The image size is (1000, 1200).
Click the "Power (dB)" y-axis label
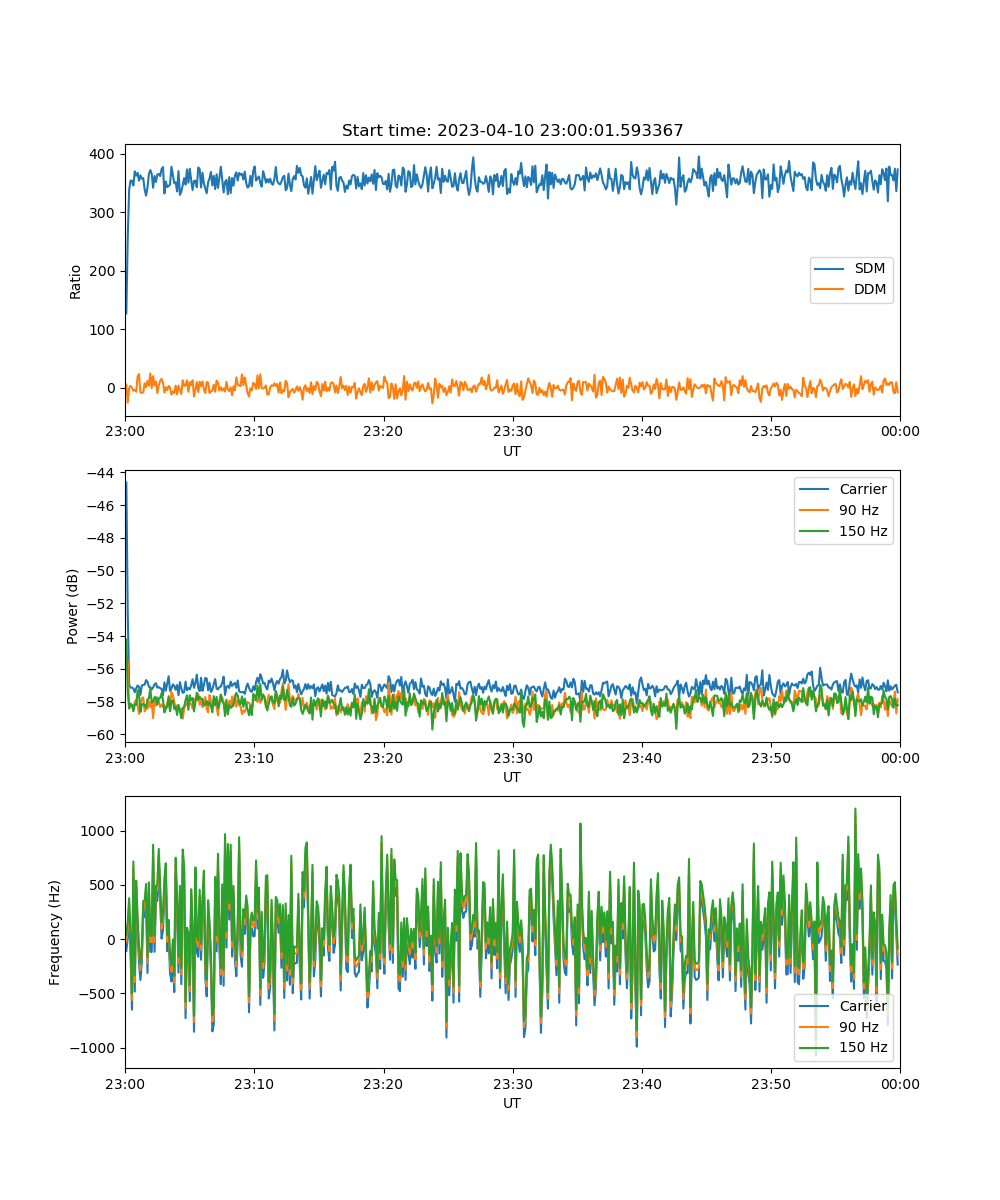pyautogui.click(x=73, y=607)
